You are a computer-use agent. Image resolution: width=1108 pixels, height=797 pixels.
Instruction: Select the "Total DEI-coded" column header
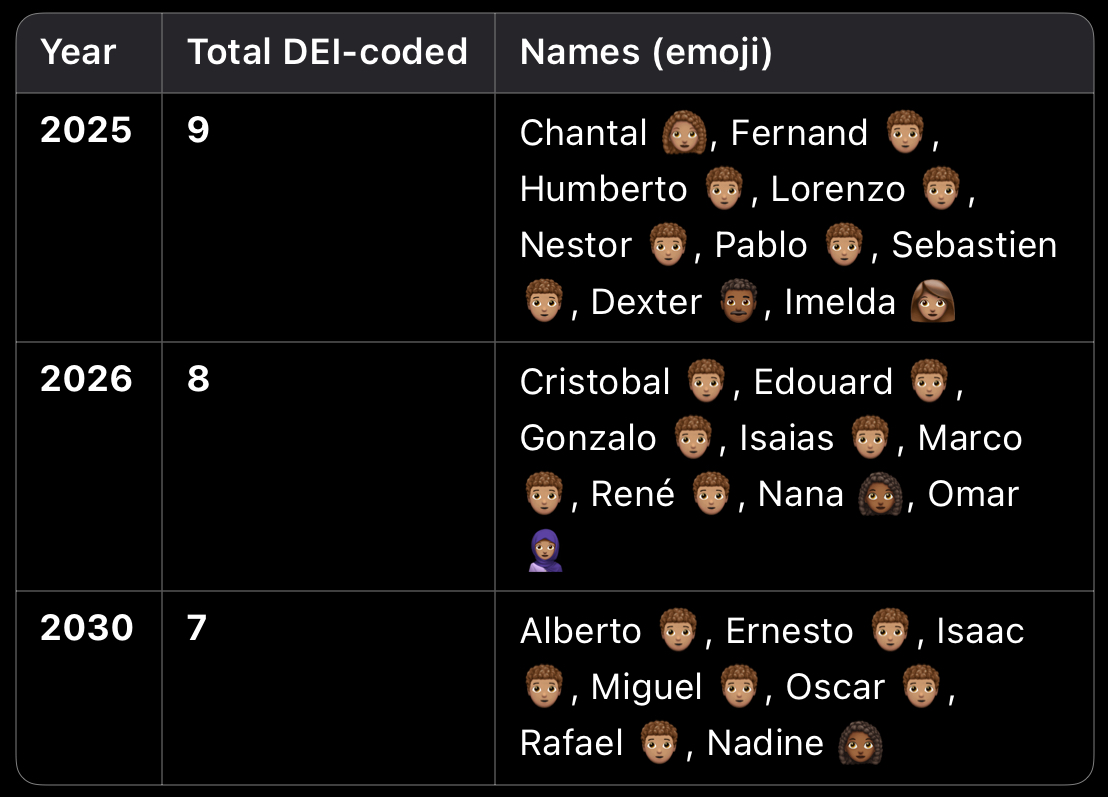click(x=328, y=53)
